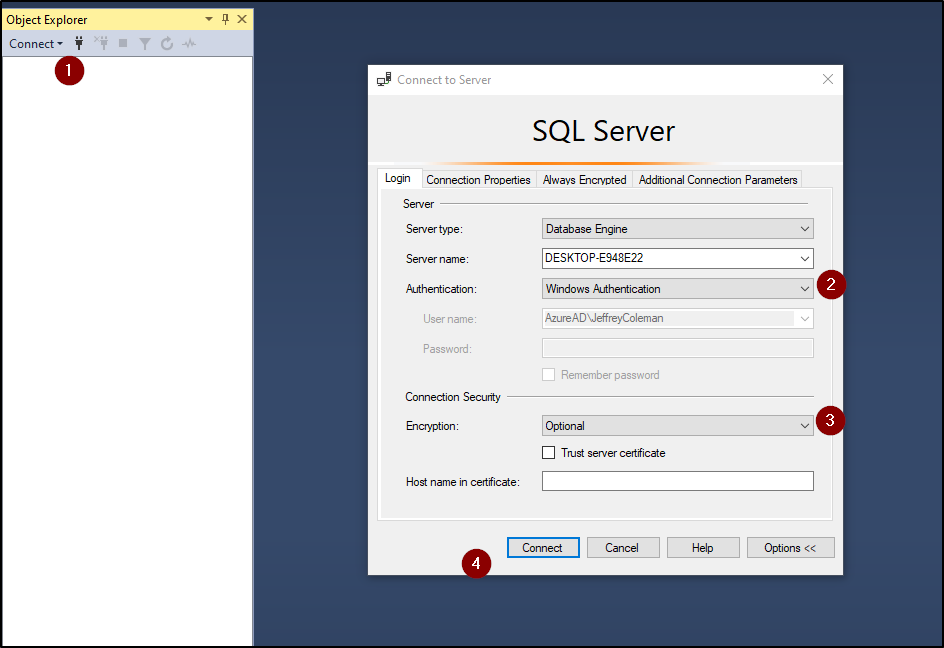Screen dimensions: 944x648
Task: Enable the Trust server certificate checkbox
Action: (x=548, y=452)
